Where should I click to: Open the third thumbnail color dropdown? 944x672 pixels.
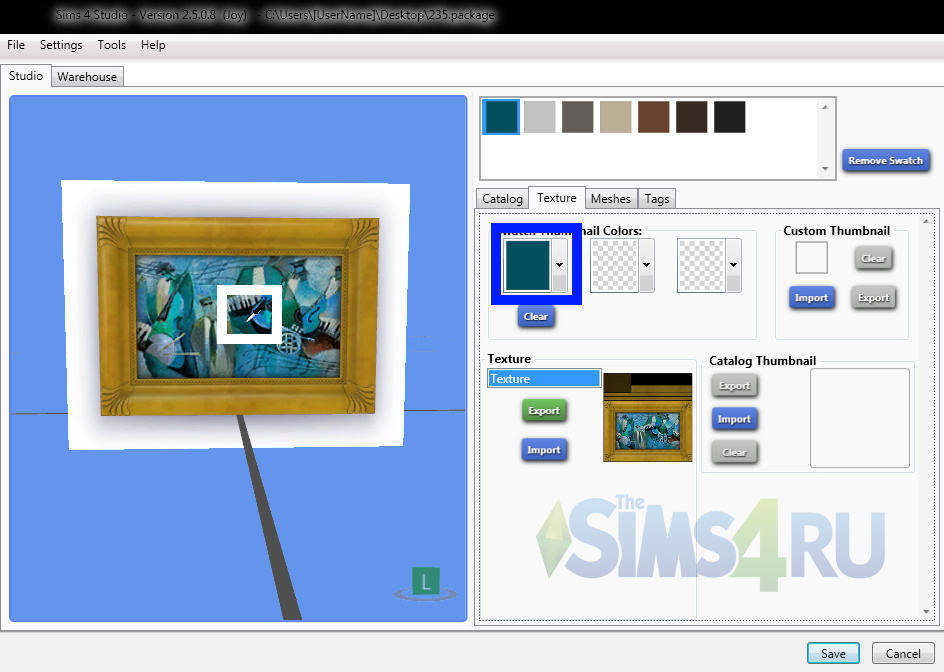pos(733,265)
